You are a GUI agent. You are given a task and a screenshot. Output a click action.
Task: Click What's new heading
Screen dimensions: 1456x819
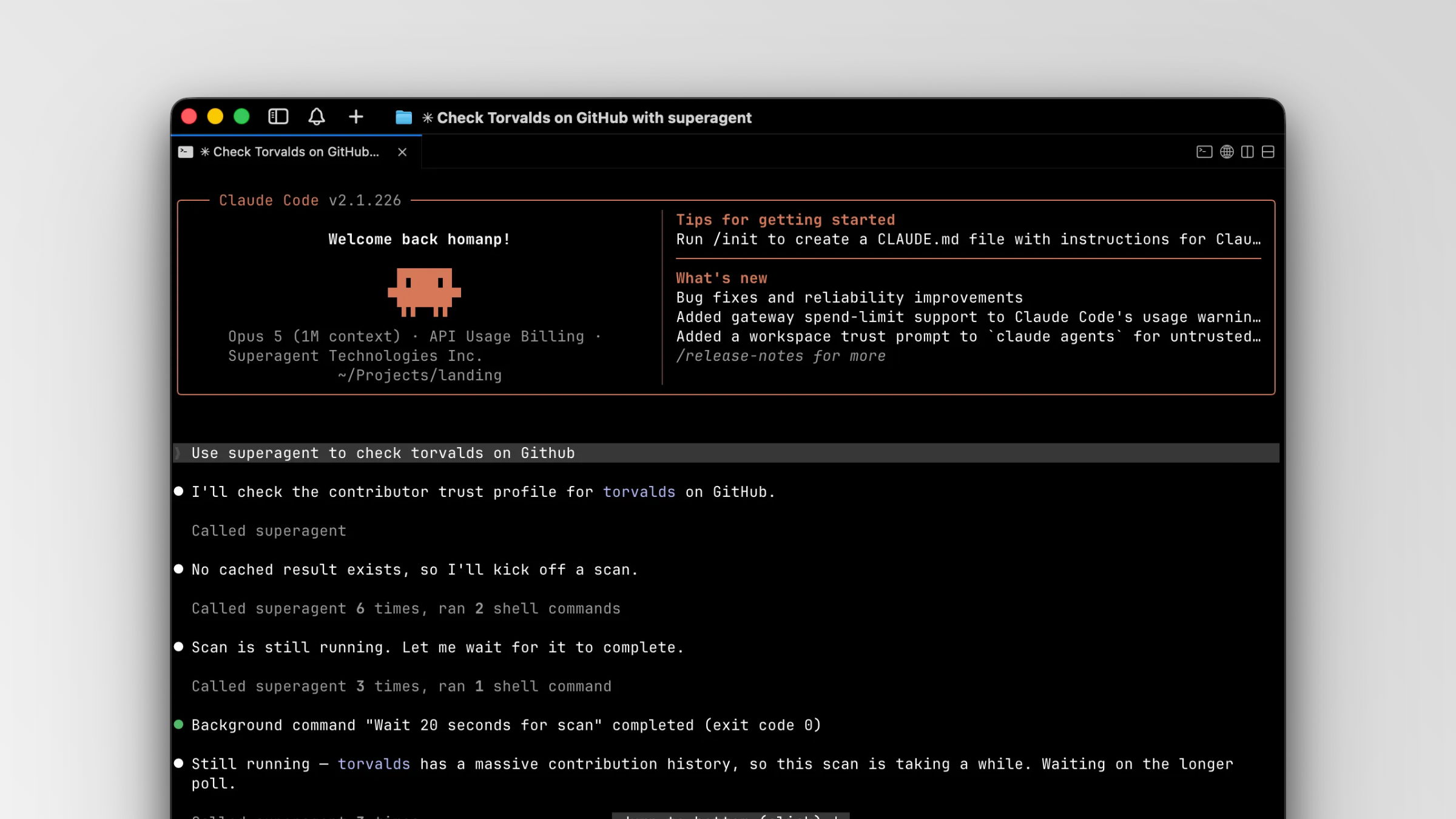coord(721,278)
